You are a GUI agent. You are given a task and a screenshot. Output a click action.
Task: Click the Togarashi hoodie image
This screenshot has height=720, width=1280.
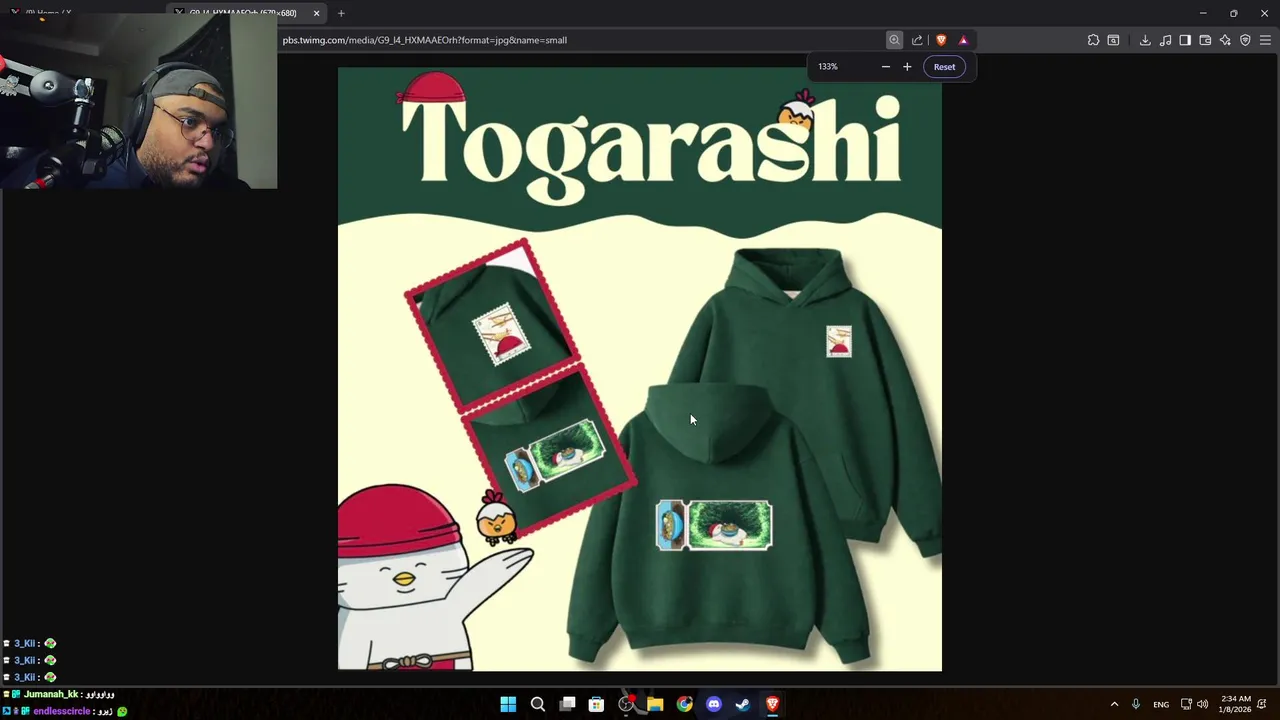coord(640,369)
